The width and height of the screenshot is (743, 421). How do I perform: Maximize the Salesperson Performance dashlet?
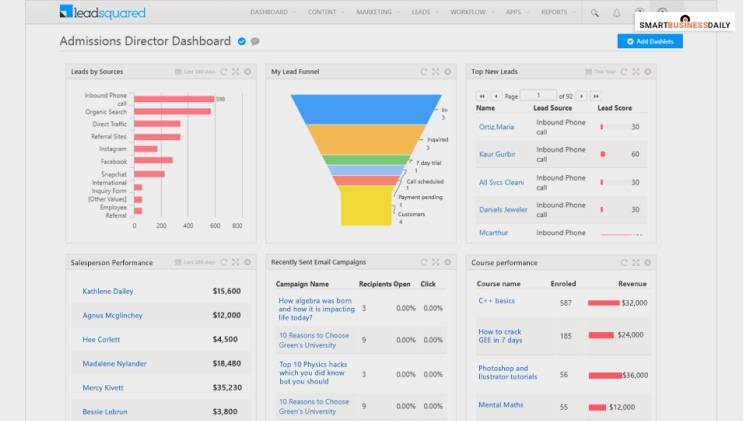[x=236, y=262]
